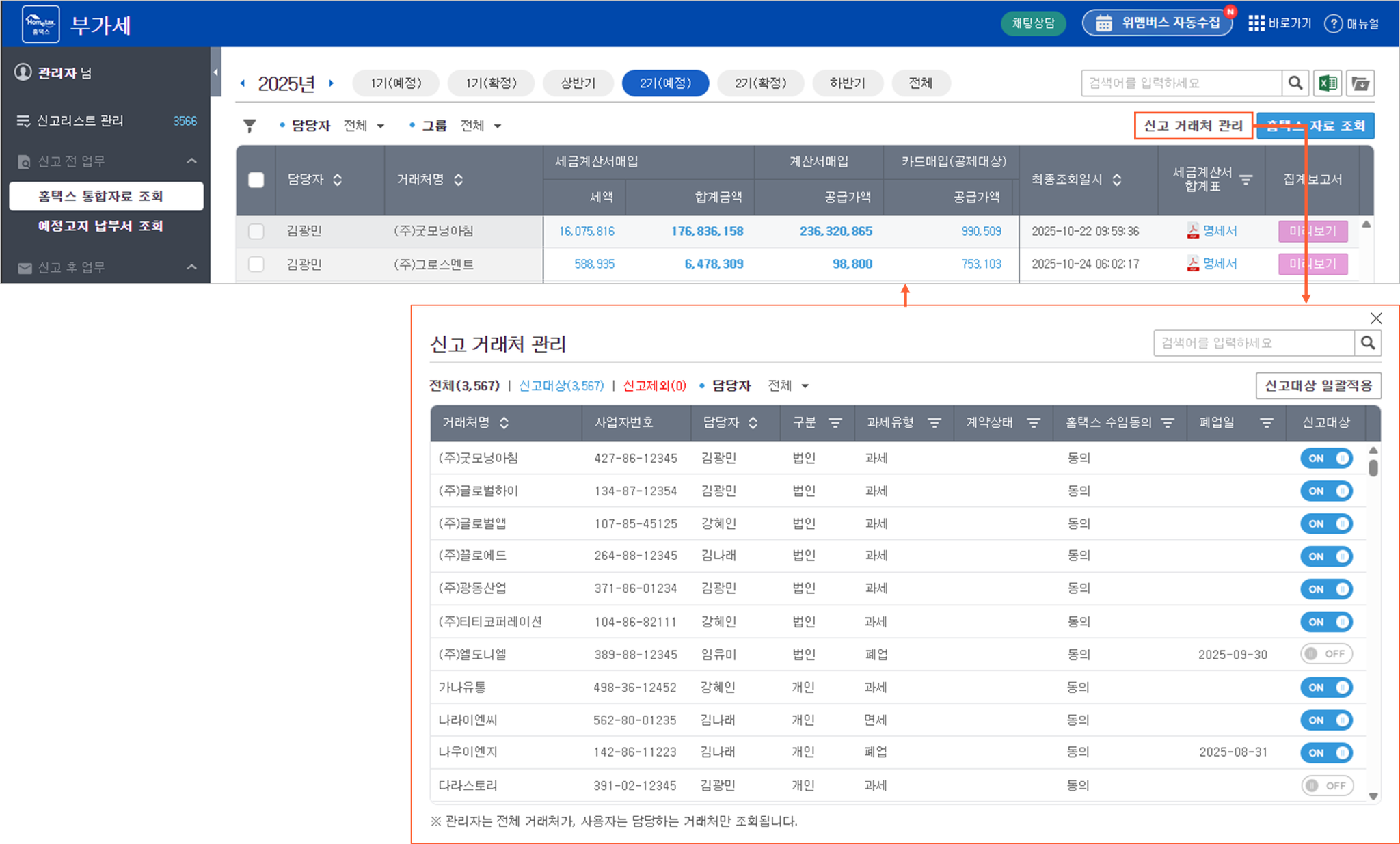Click the Excel export icon

(1327, 83)
